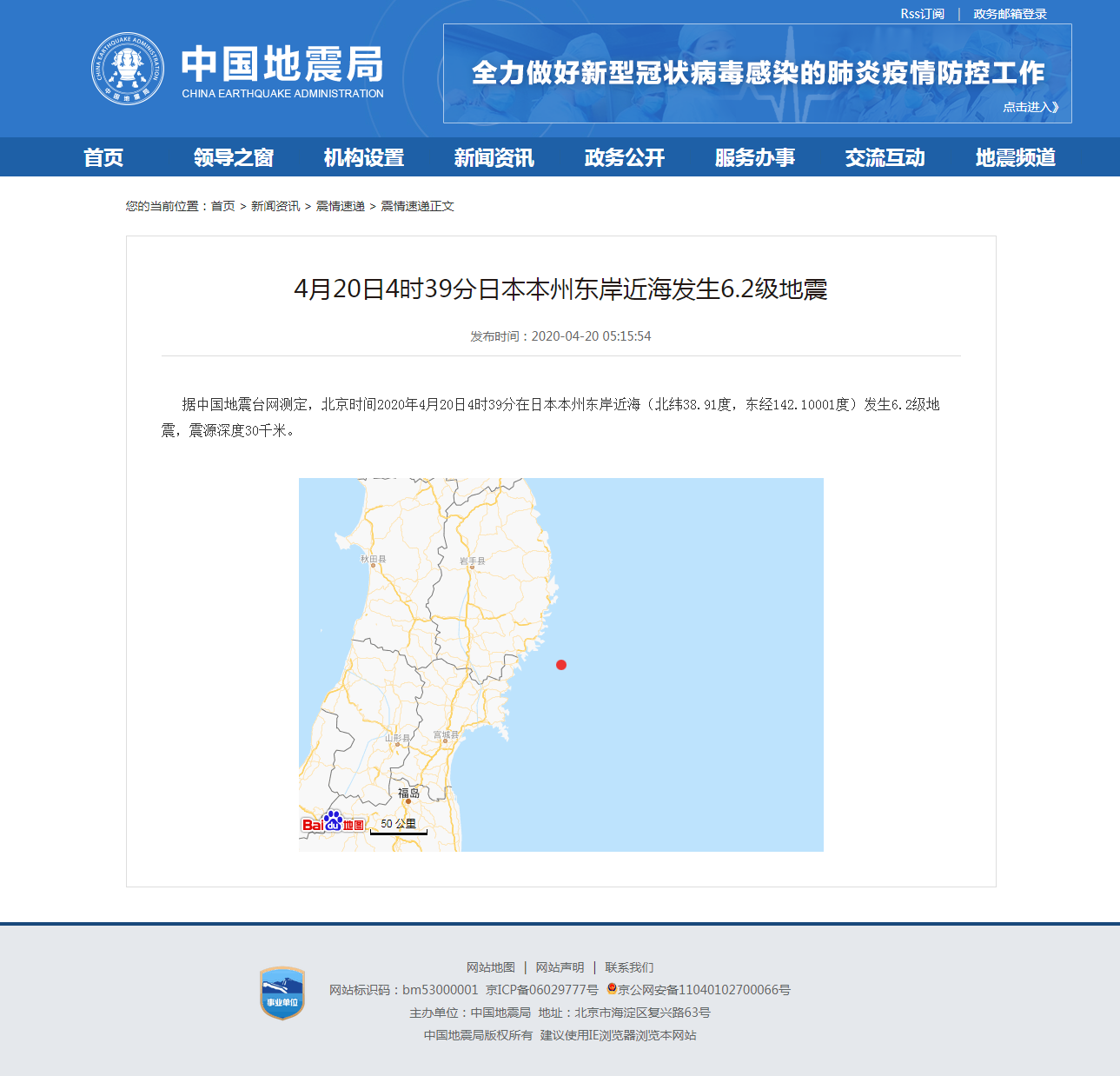1120x1076 pixels.
Task: Click the 网站地图 footer link
Action: click(x=490, y=966)
